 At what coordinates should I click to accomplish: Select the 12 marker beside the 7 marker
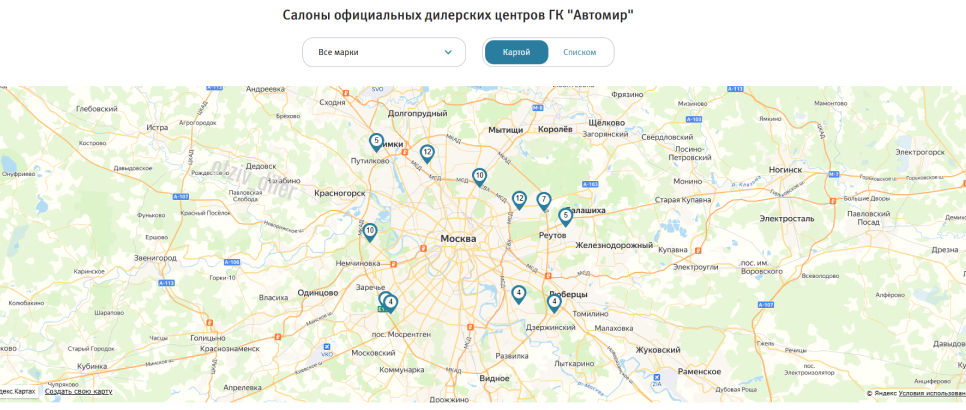point(519,200)
